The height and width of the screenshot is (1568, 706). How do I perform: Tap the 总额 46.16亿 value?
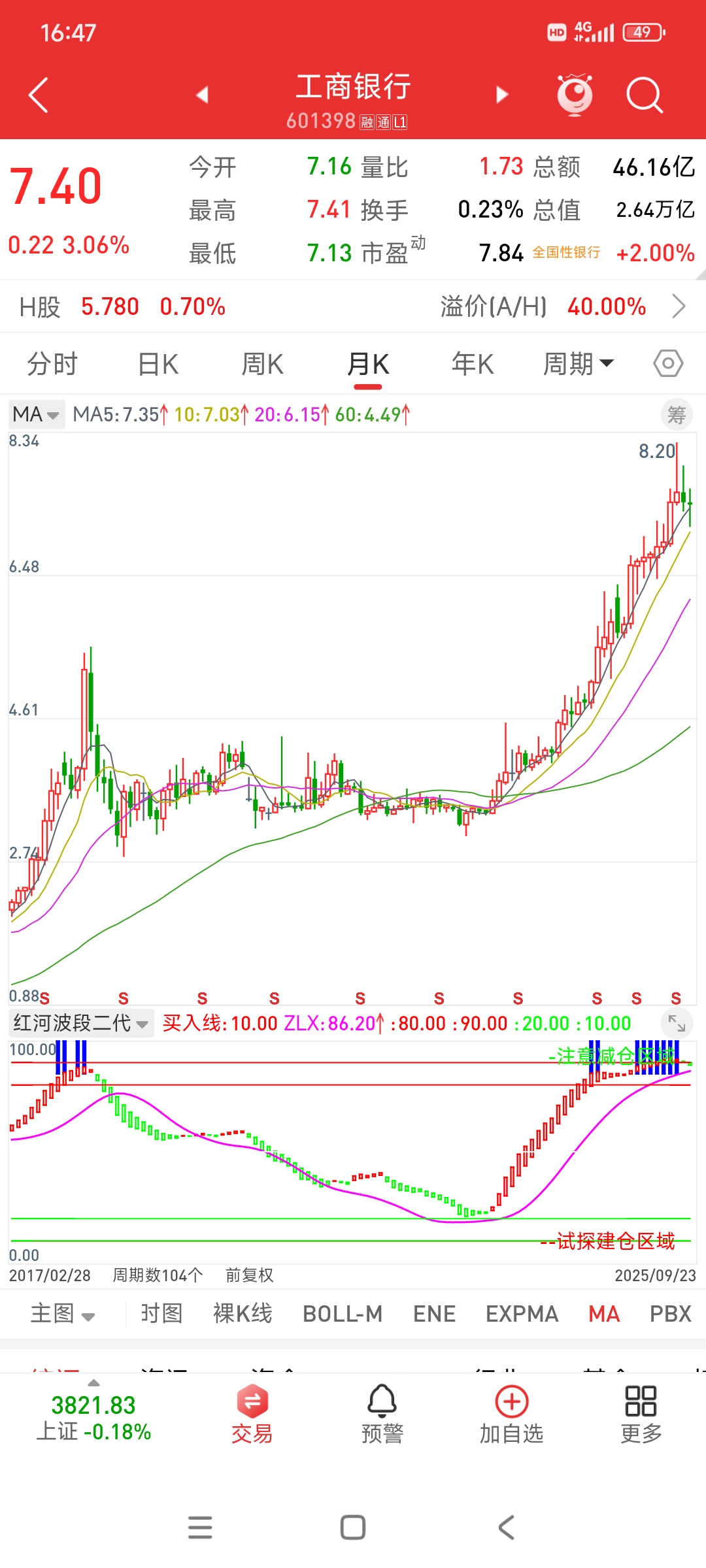(x=654, y=167)
